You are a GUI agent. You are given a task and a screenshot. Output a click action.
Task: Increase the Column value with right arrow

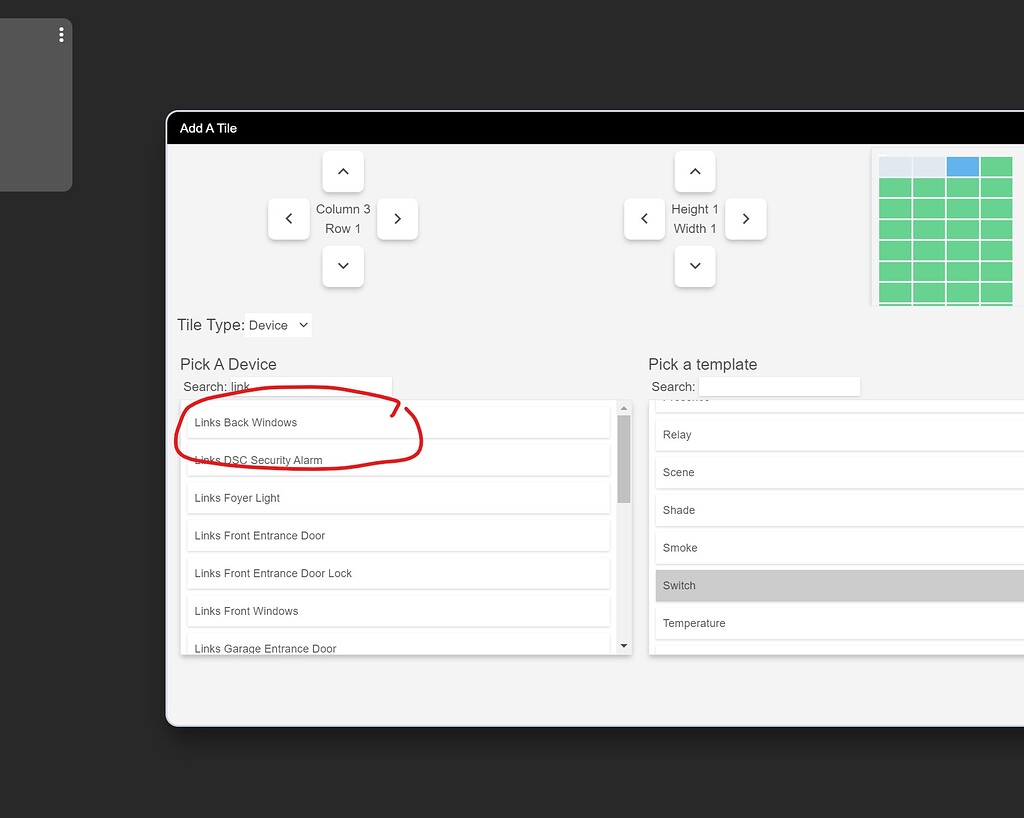tap(397, 219)
